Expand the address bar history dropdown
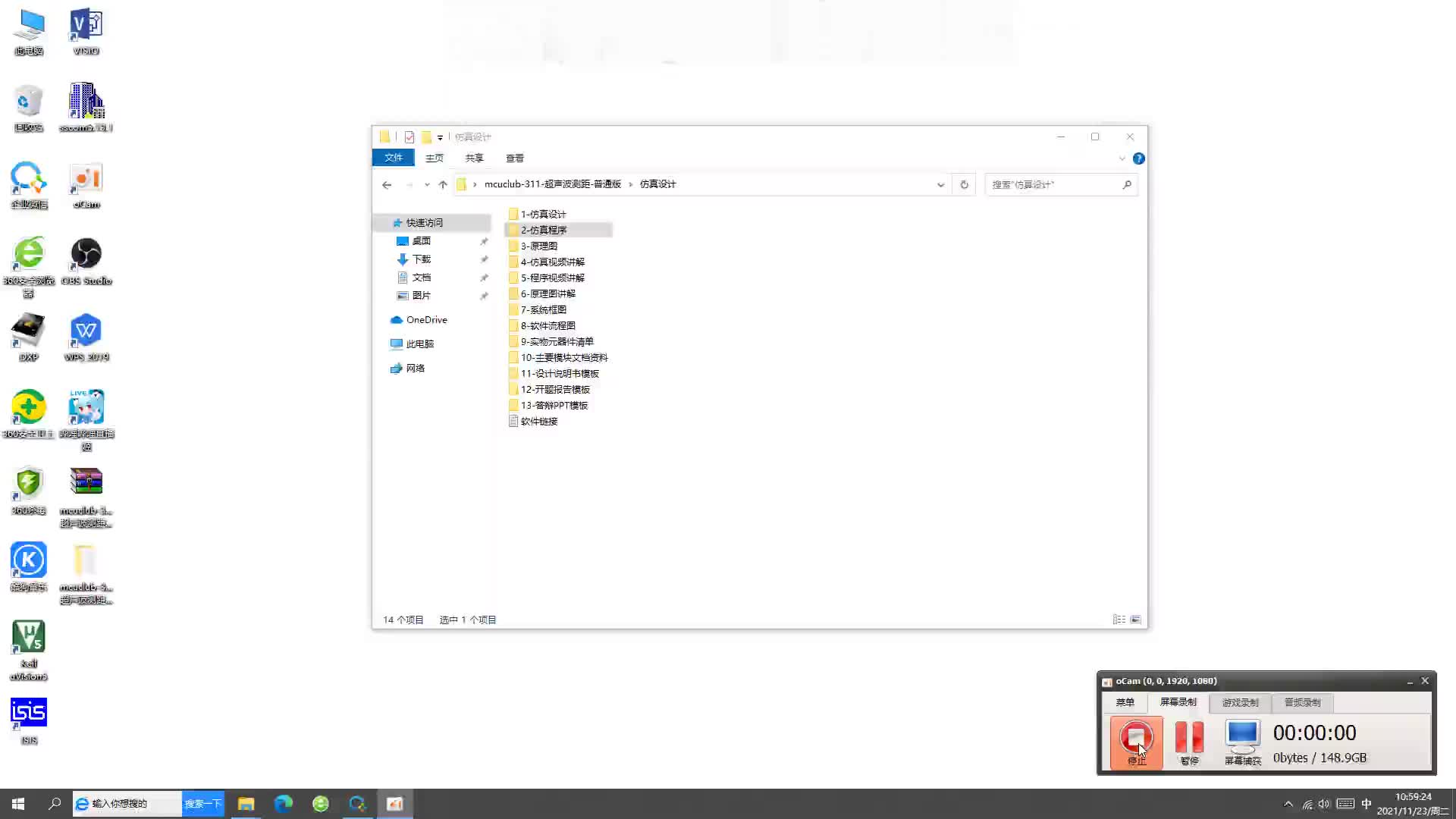This screenshot has width=1456, height=819. (x=940, y=184)
